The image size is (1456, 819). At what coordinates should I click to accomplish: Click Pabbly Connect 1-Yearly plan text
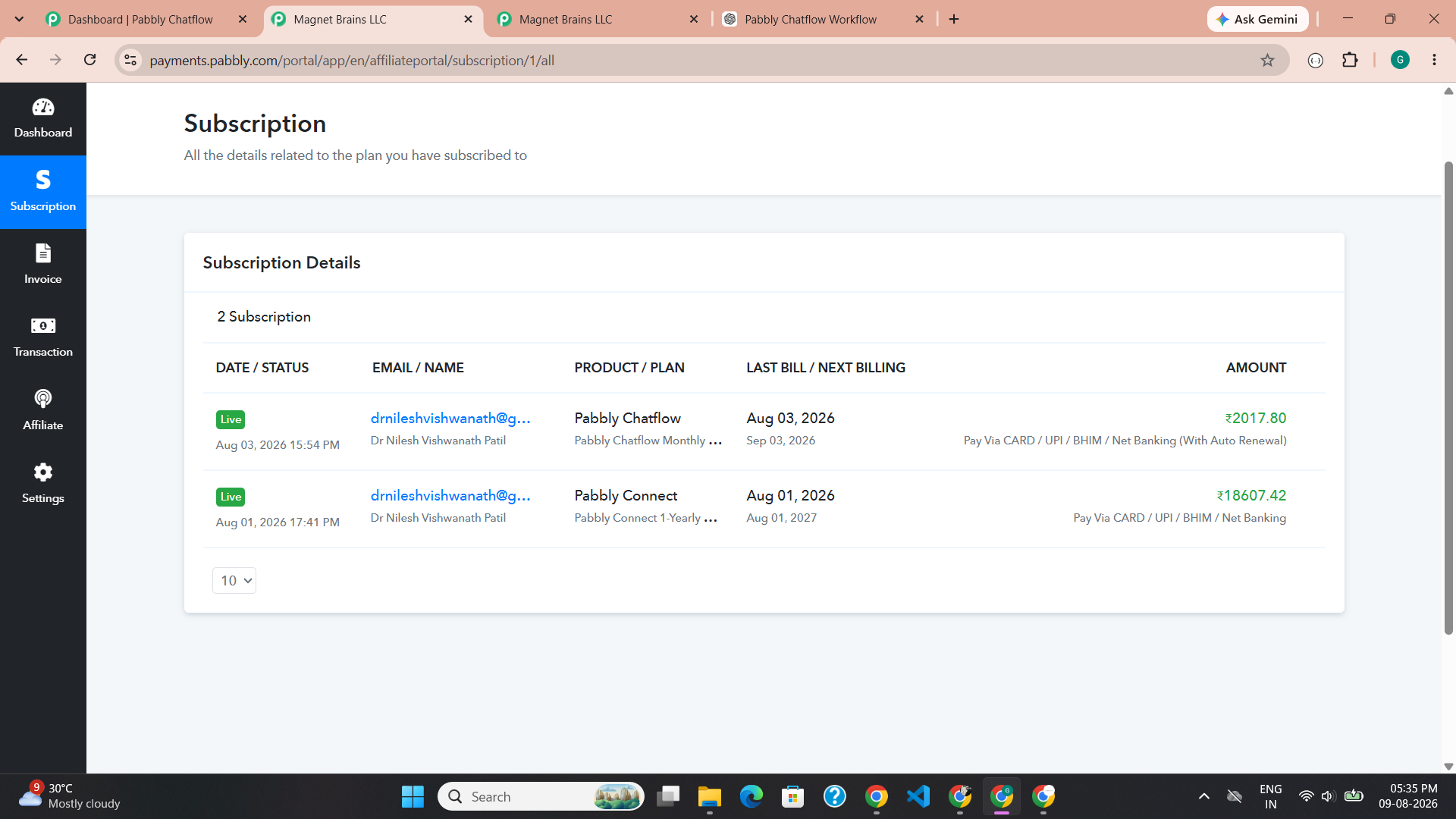coord(645,518)
